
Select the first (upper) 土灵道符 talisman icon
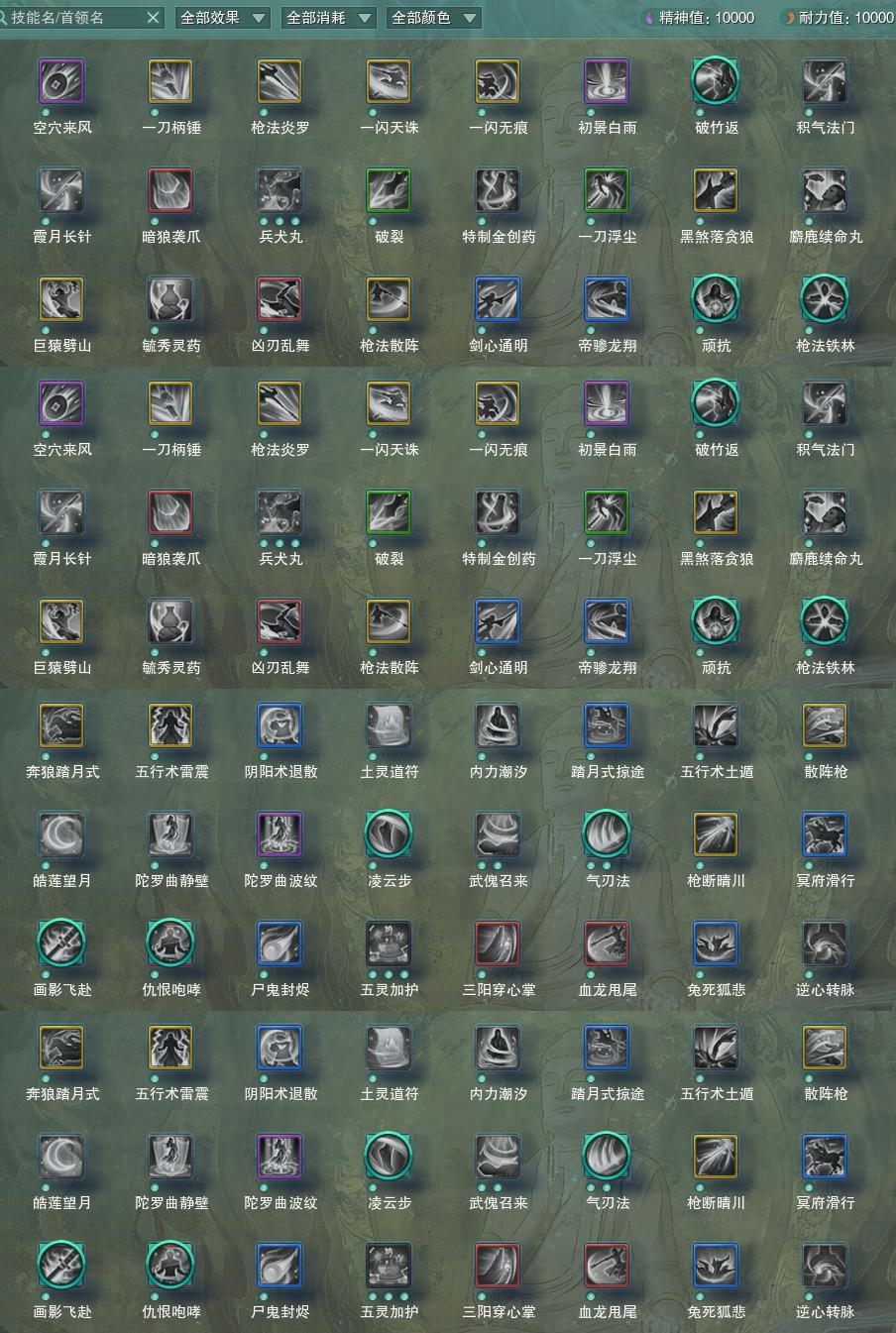[389, 725]
